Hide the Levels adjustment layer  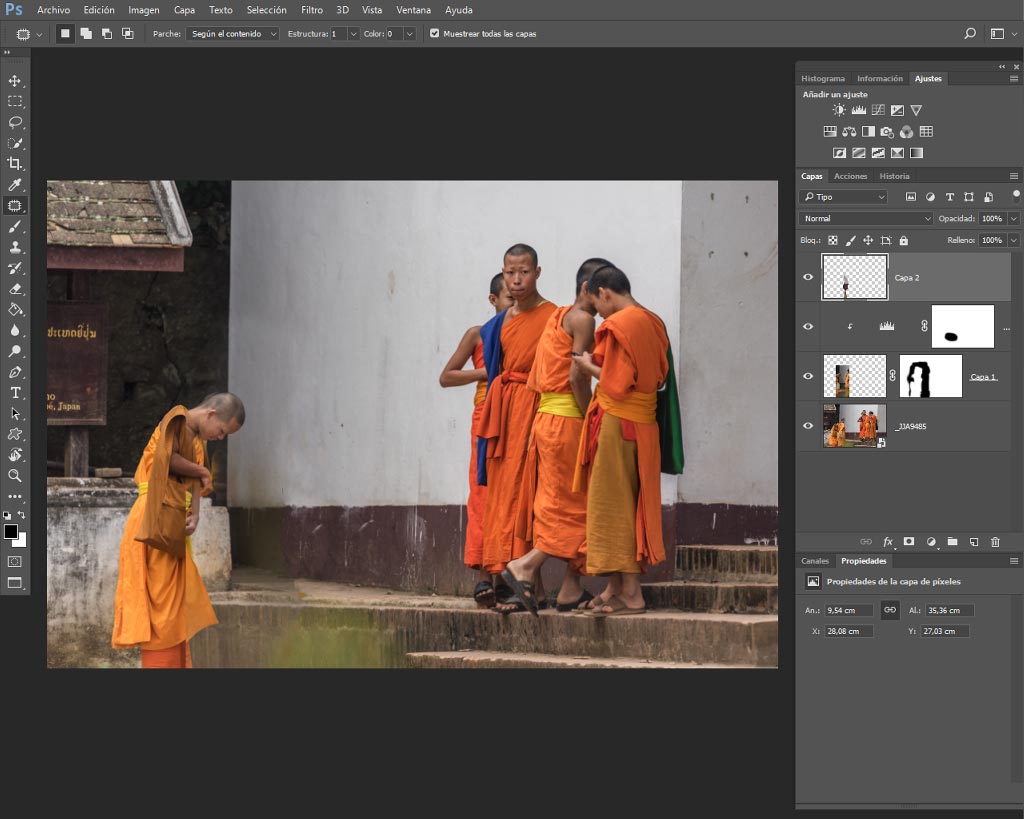pyautogui.click(x=808, y=327)
